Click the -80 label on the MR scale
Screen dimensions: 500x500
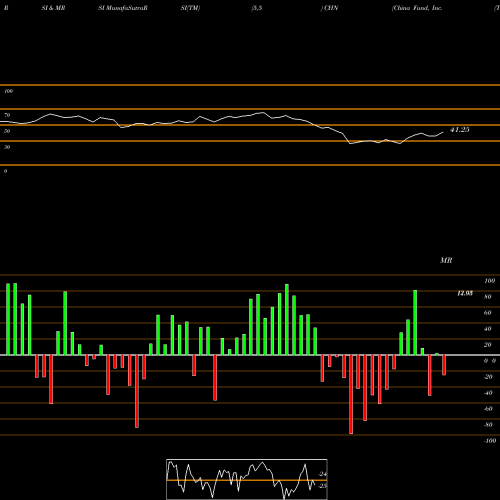pos(488,425)
